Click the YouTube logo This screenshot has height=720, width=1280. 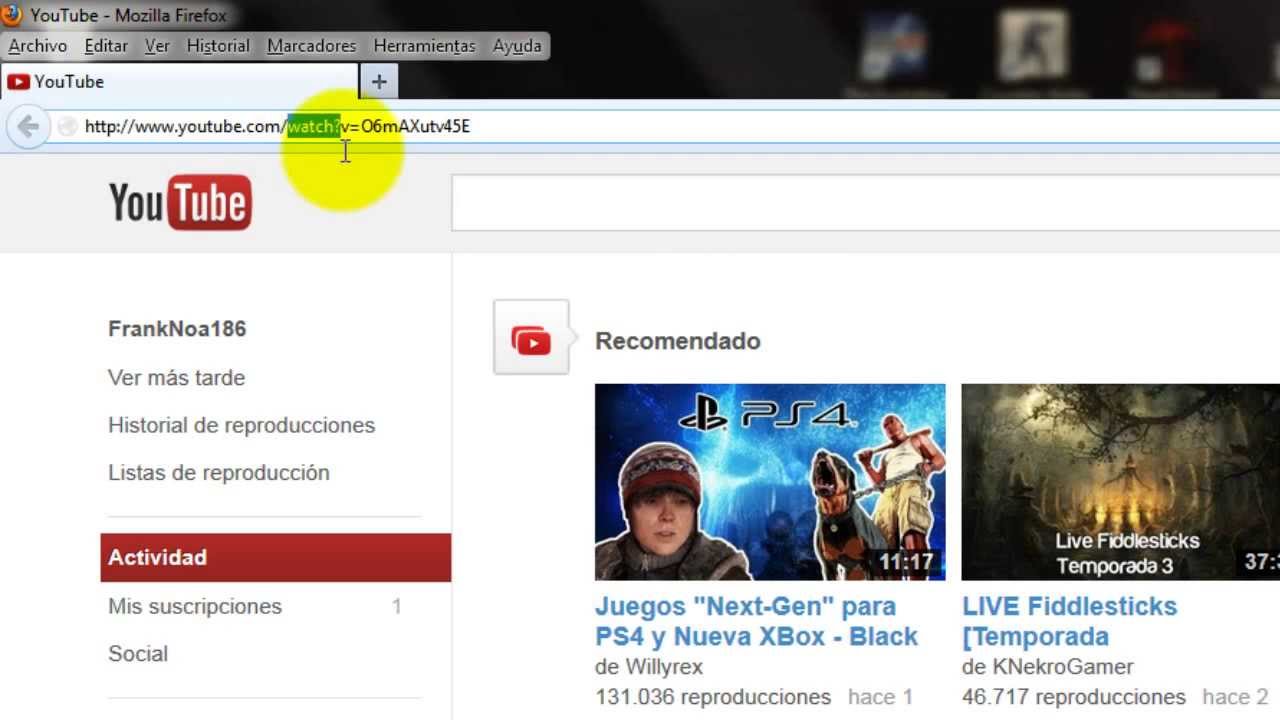click(x=180, y=202)
